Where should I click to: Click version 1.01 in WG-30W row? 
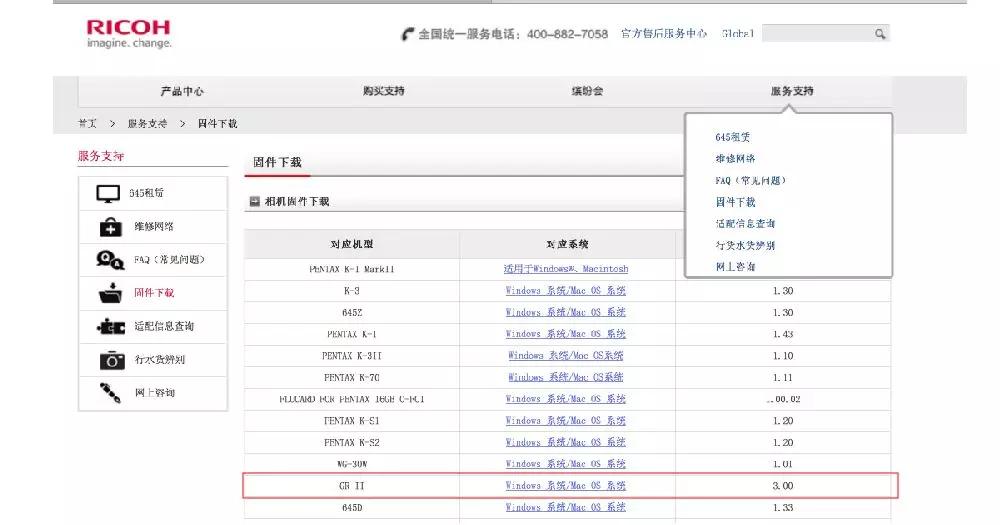coord(783,464)
